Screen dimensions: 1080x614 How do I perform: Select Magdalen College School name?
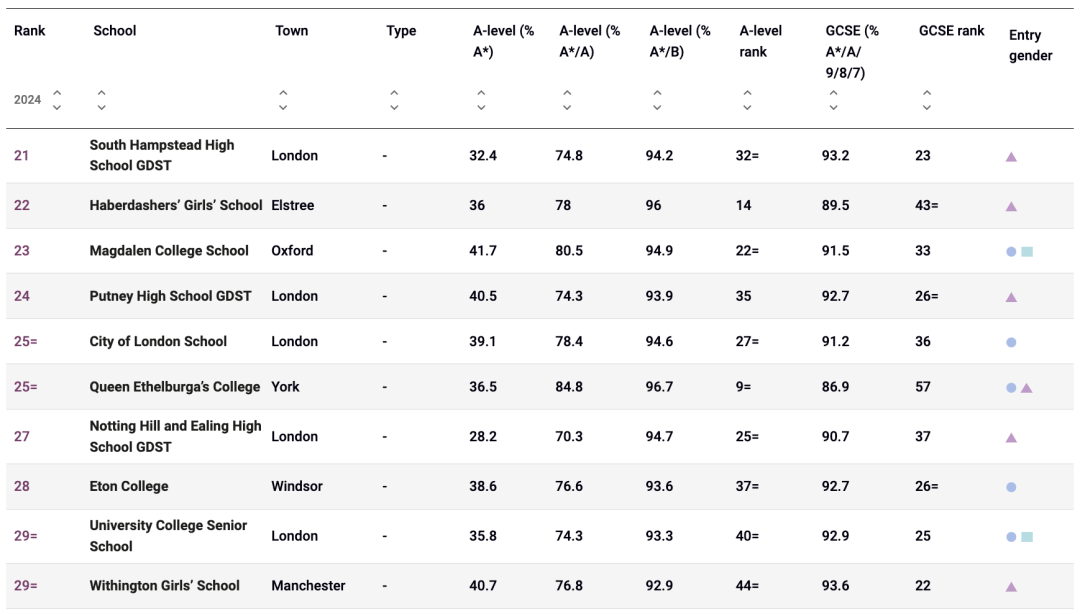point(169,251)
